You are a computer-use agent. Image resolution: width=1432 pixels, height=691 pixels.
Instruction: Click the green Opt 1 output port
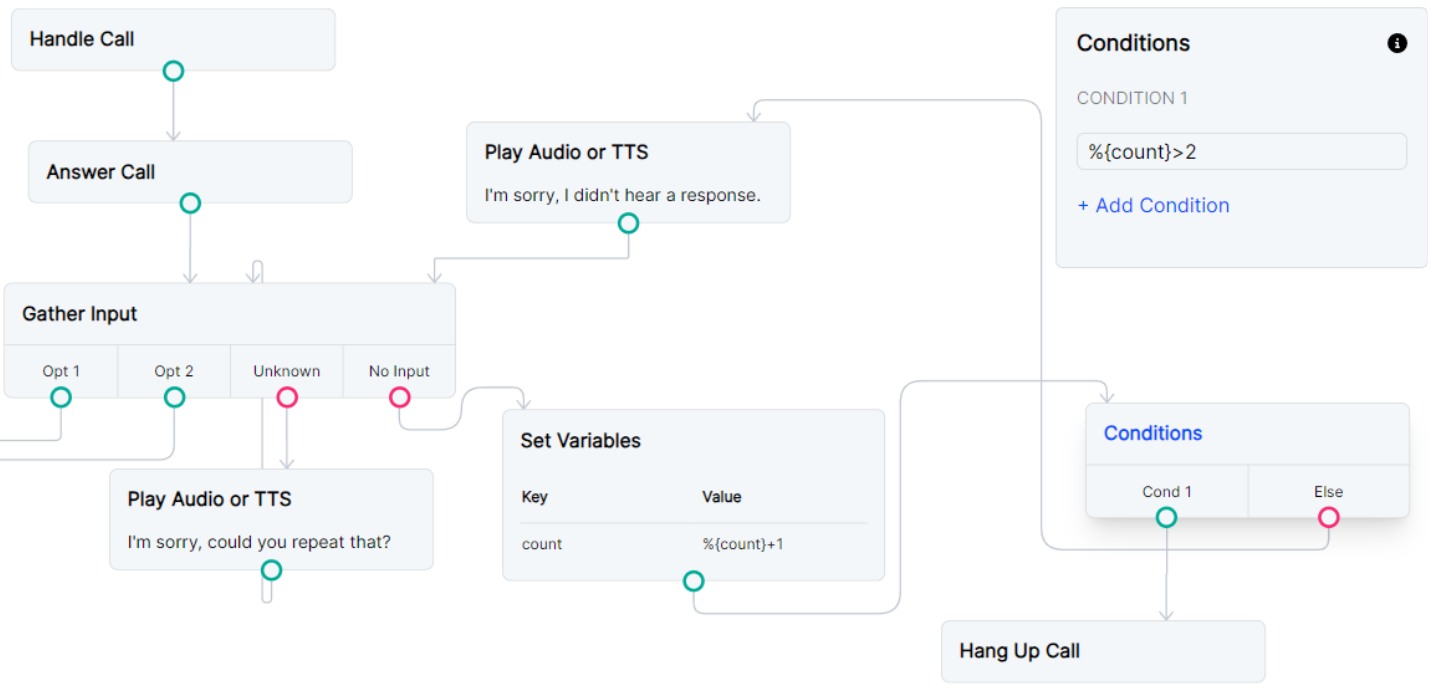(60, 397)
